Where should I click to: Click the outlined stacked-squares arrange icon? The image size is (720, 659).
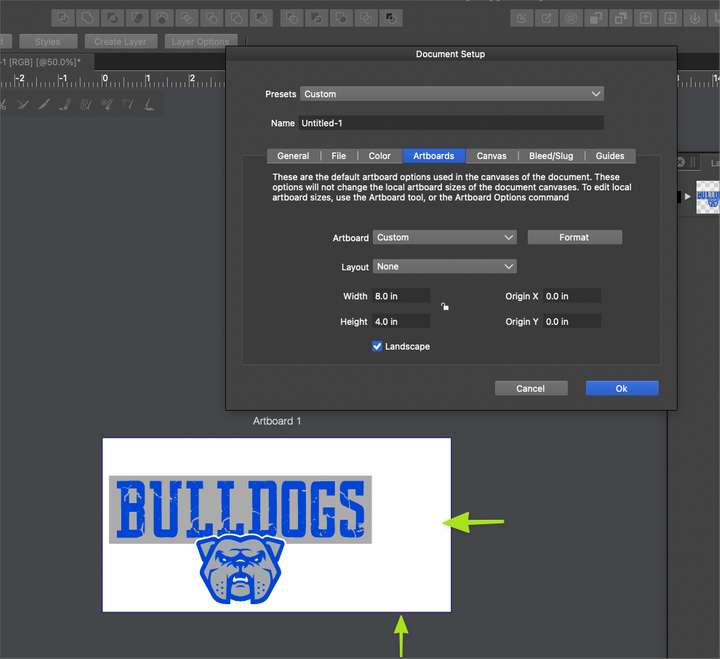[620, 18]
